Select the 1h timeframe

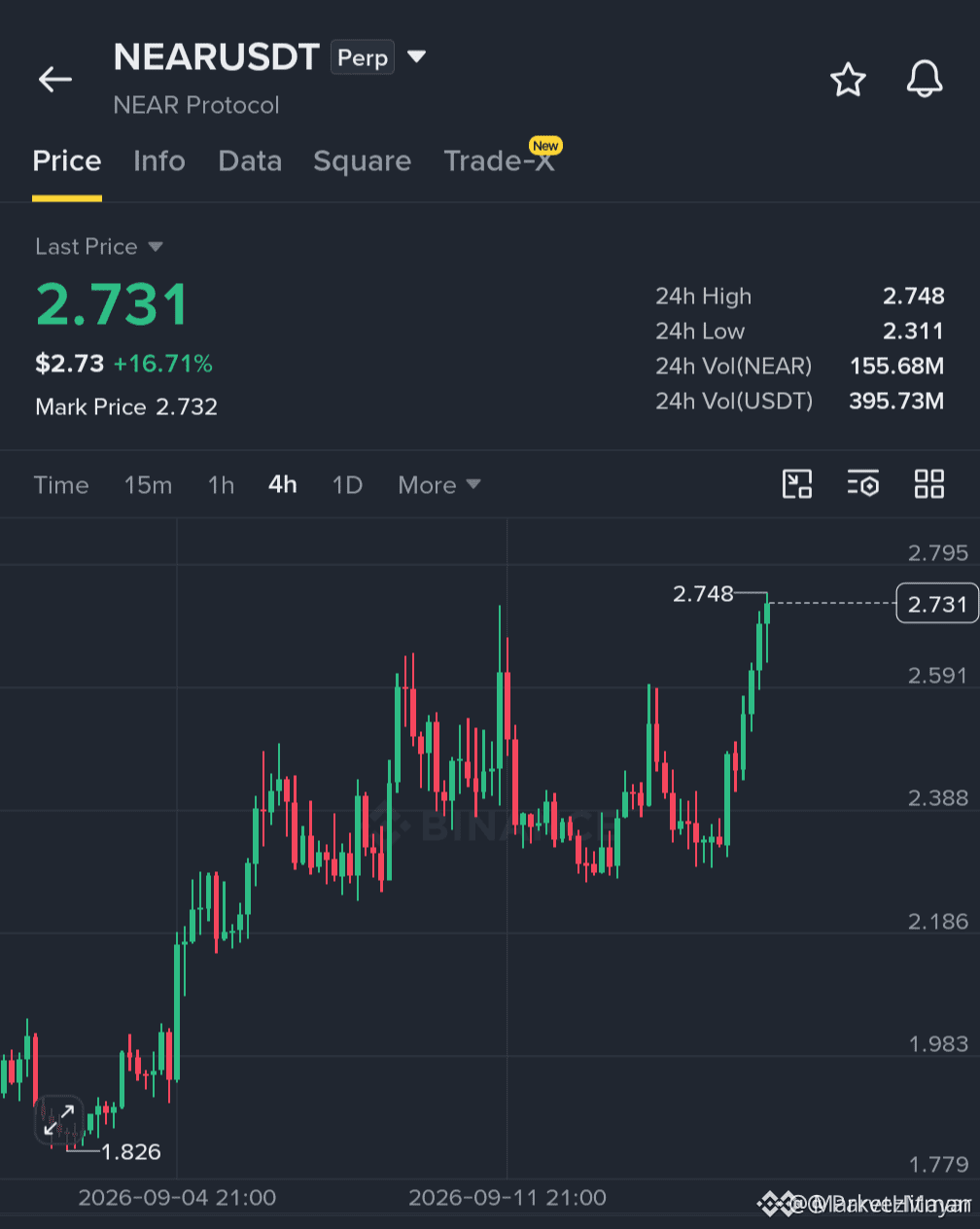click(221, 485)
